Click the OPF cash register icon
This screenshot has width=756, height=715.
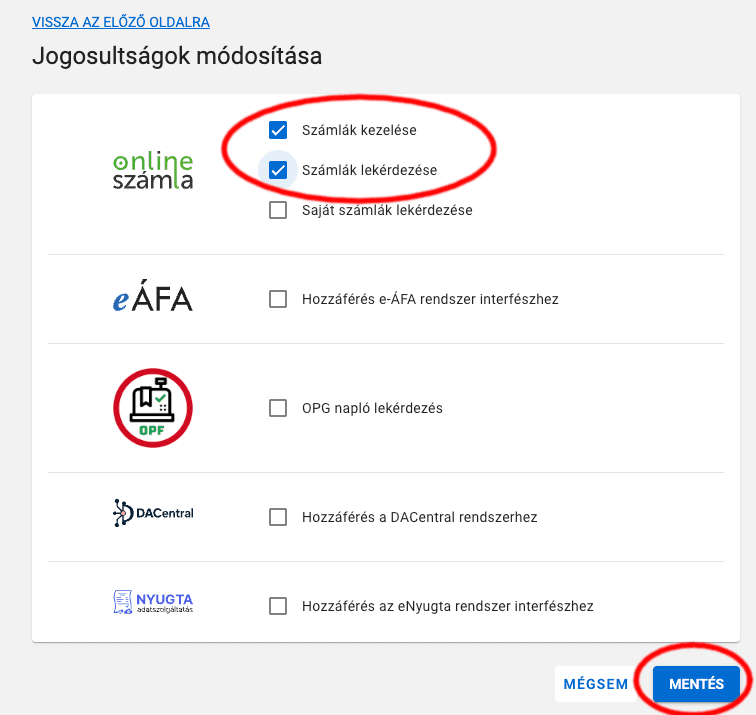pos(153,408)
